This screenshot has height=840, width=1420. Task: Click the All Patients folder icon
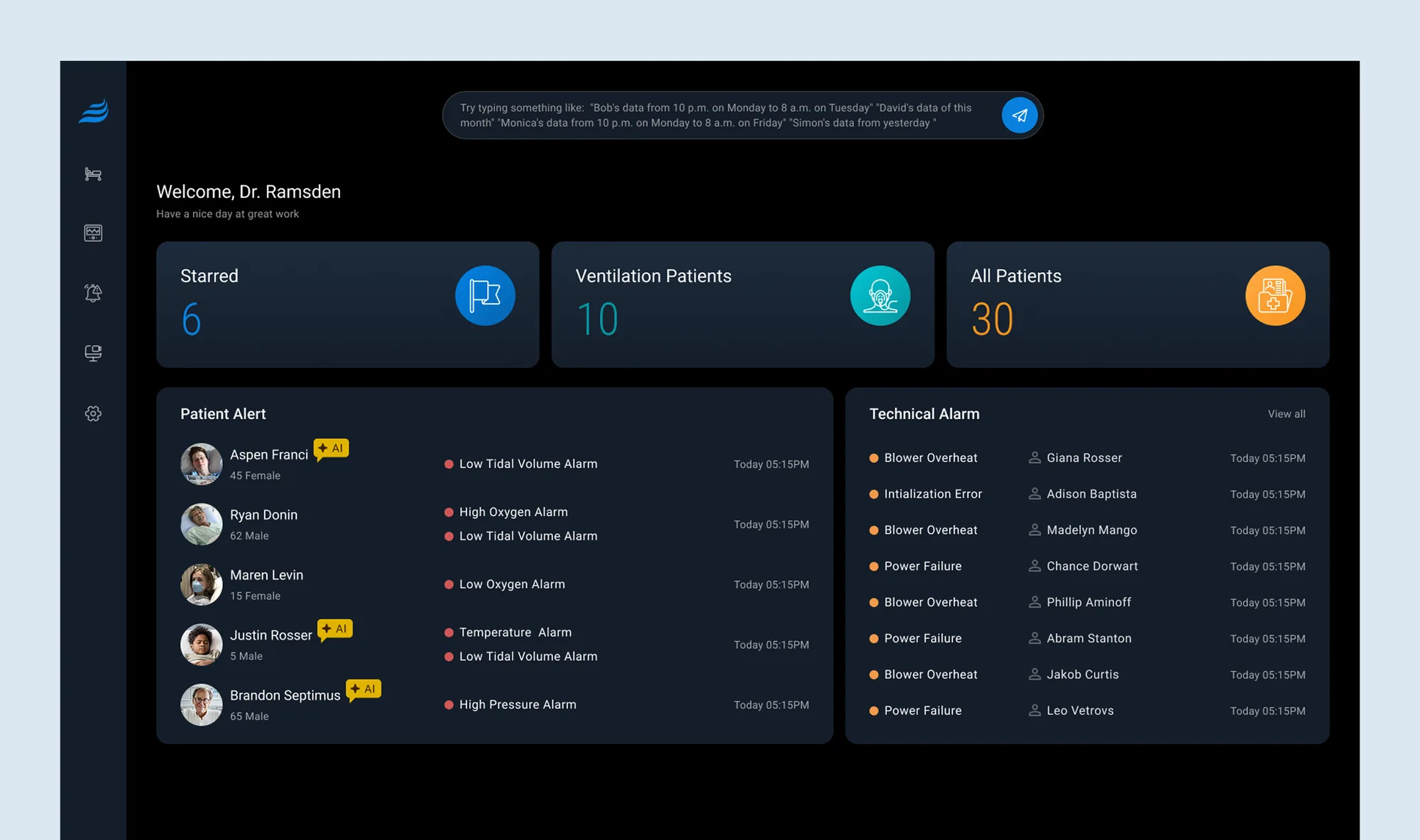tap(1275, 295)
